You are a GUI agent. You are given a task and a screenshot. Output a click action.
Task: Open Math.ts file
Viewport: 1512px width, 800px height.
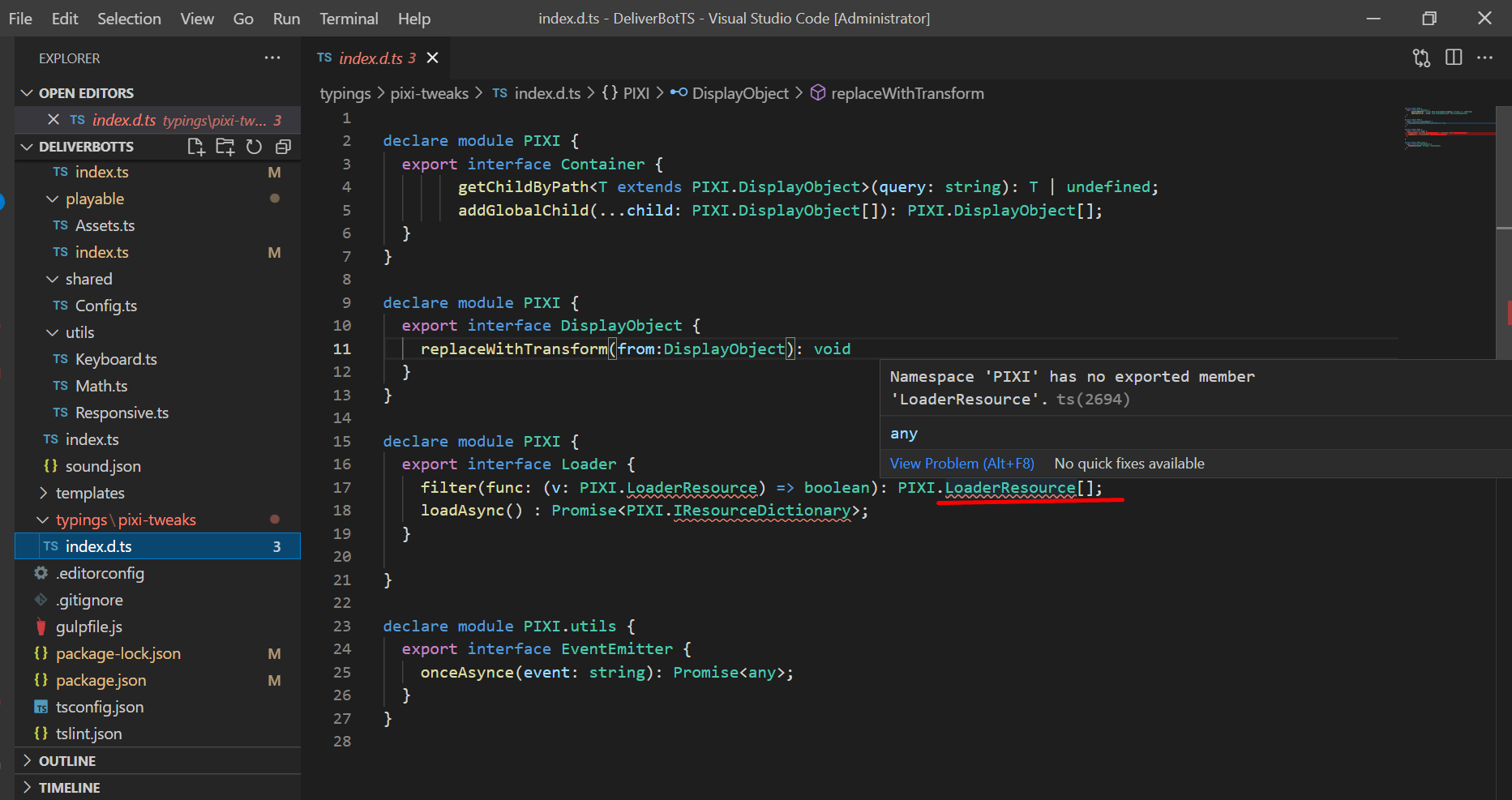click(x=101, y=386)
